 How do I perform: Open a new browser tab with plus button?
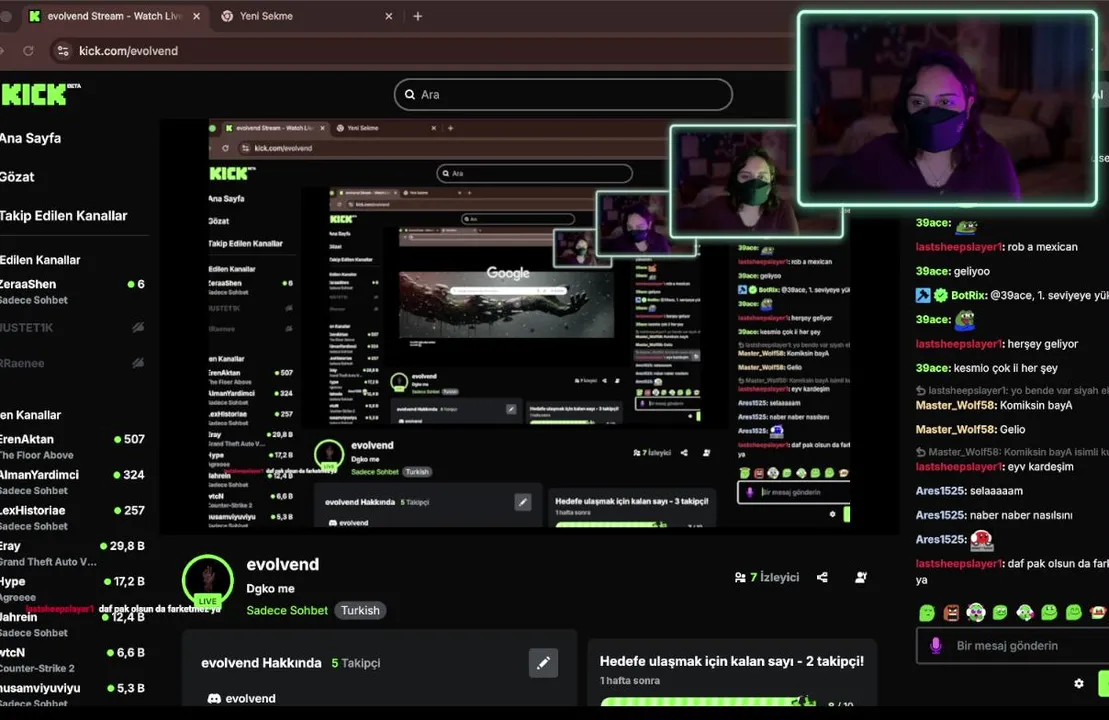[x=417, y=16]
